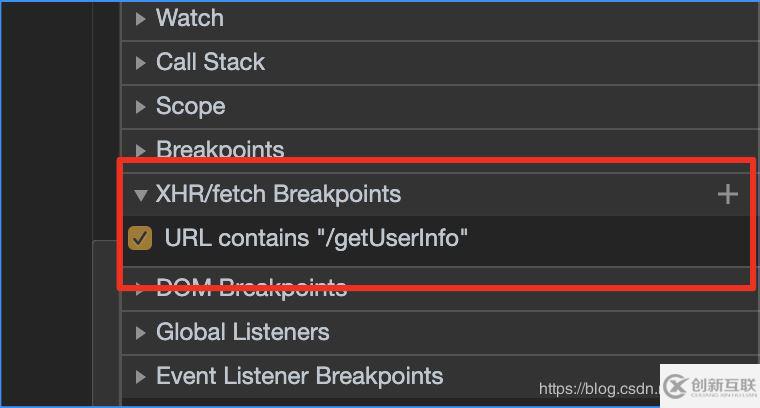Click the plus icon to add XHR breakpoint
760x408 pixels.
[727, 194]
